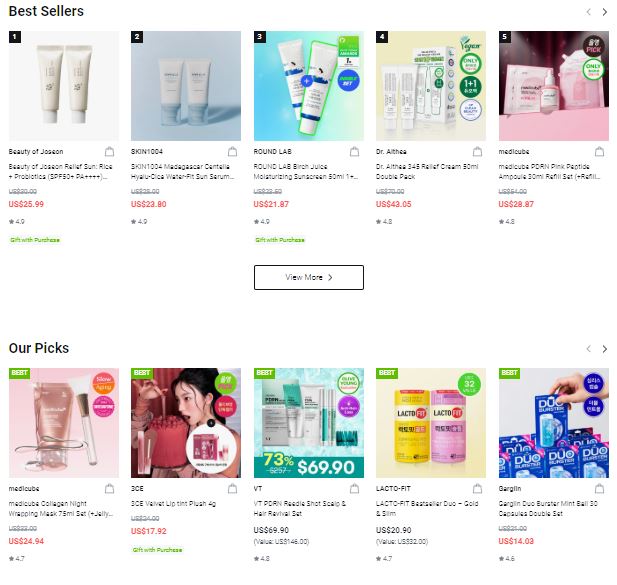Open ROUND LAB Birch Juice product title

coord(306,171)
